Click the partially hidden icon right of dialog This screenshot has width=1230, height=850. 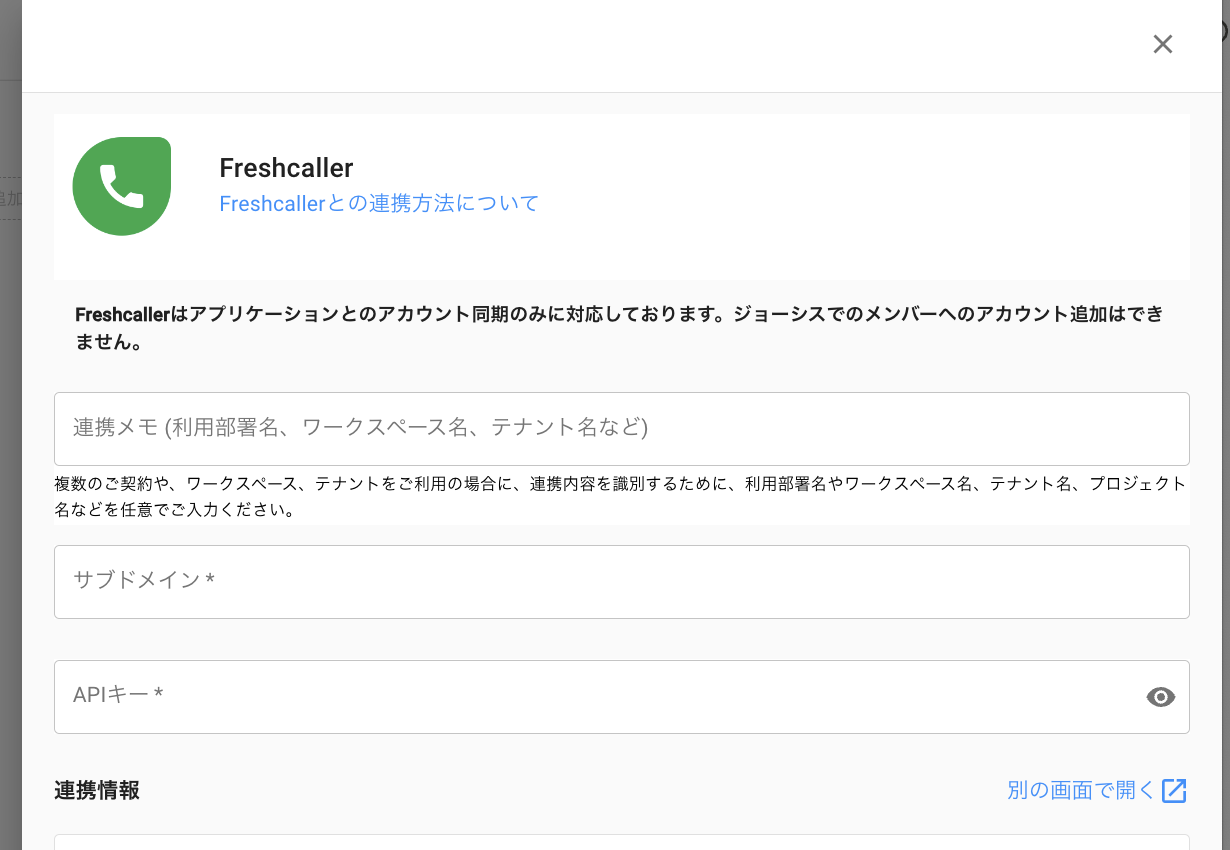click(x=1225, y=30)
